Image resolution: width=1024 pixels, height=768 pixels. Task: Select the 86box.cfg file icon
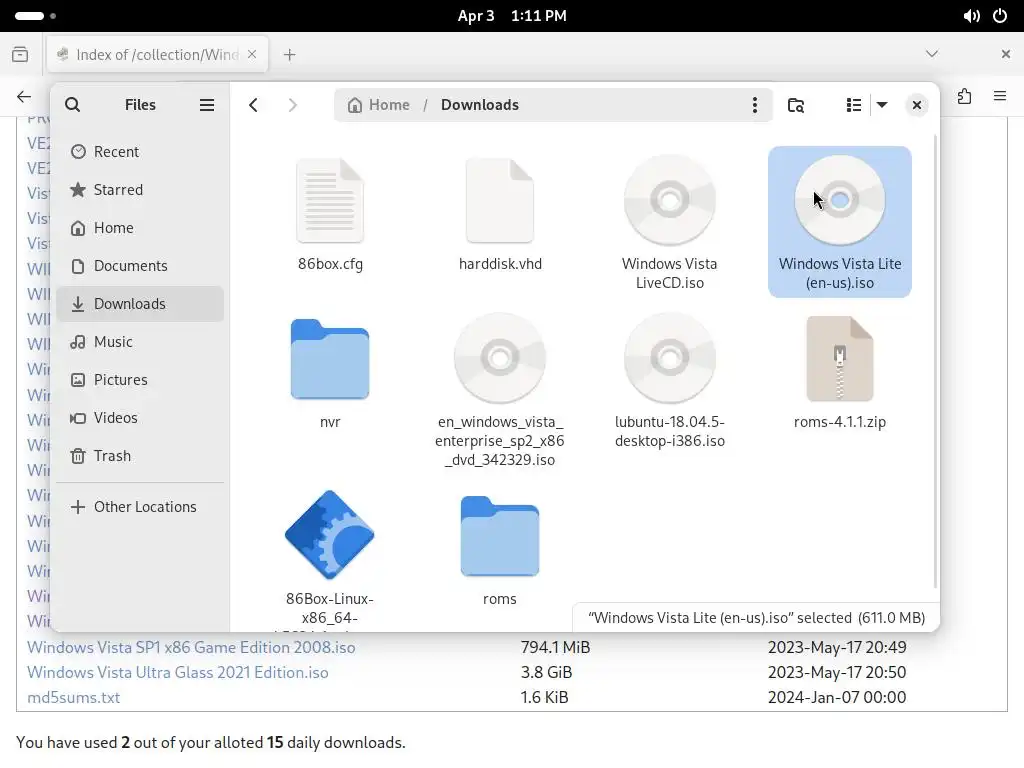click(330, 201)
